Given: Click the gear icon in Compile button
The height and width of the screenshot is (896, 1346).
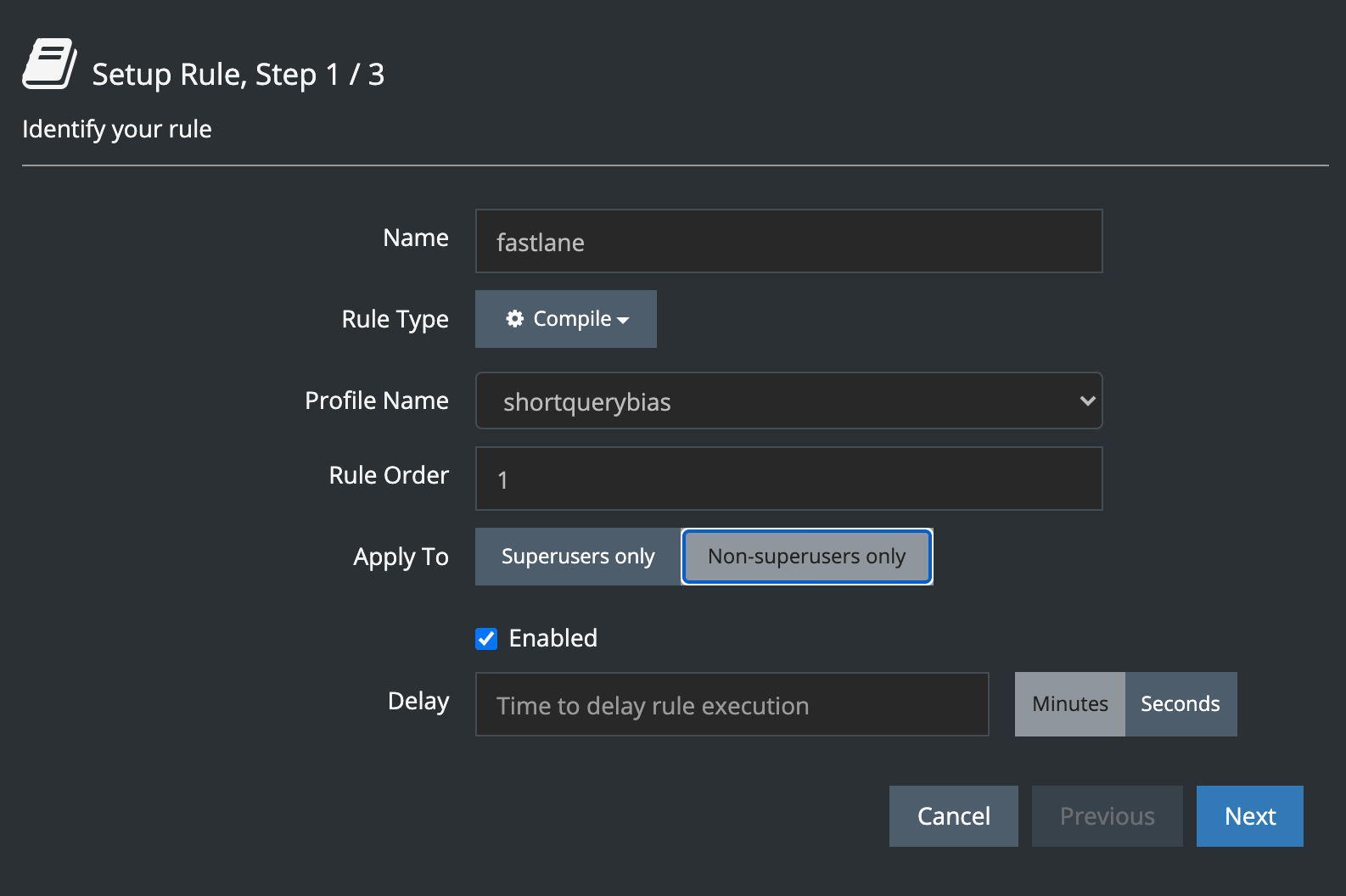Looking at the screenshot, I should tap(514, 319).
